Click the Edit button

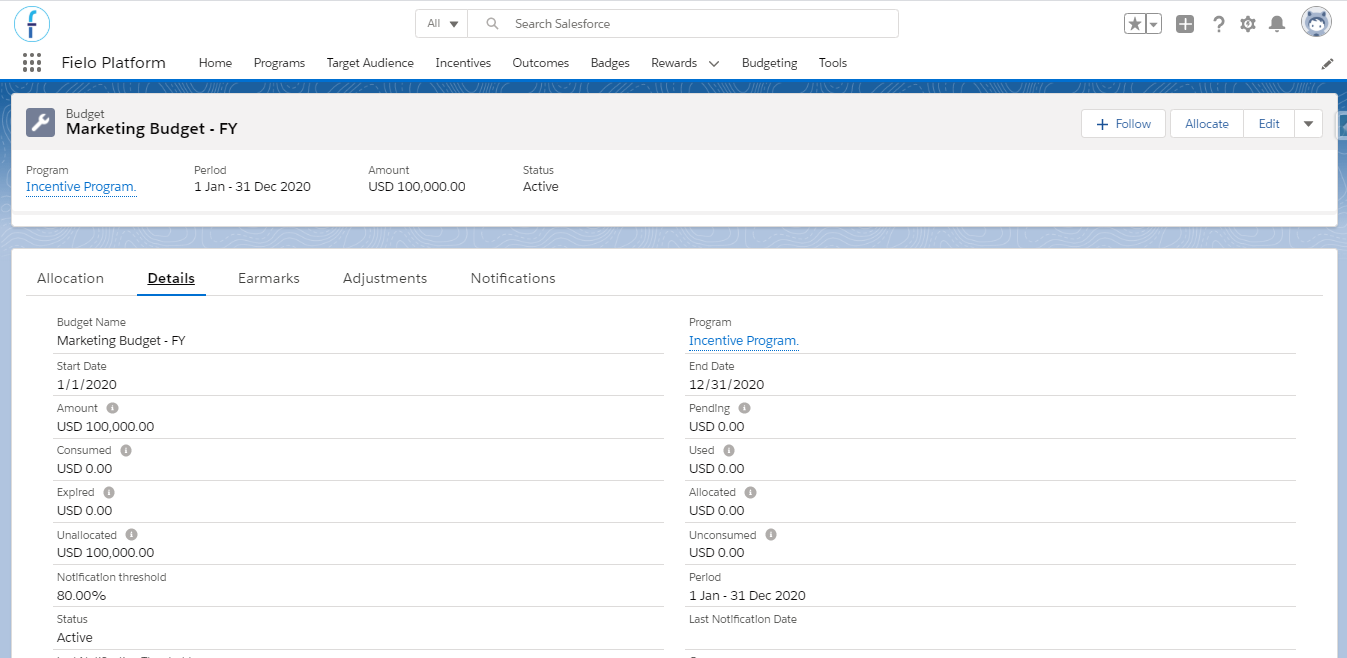pos(1269,124)
